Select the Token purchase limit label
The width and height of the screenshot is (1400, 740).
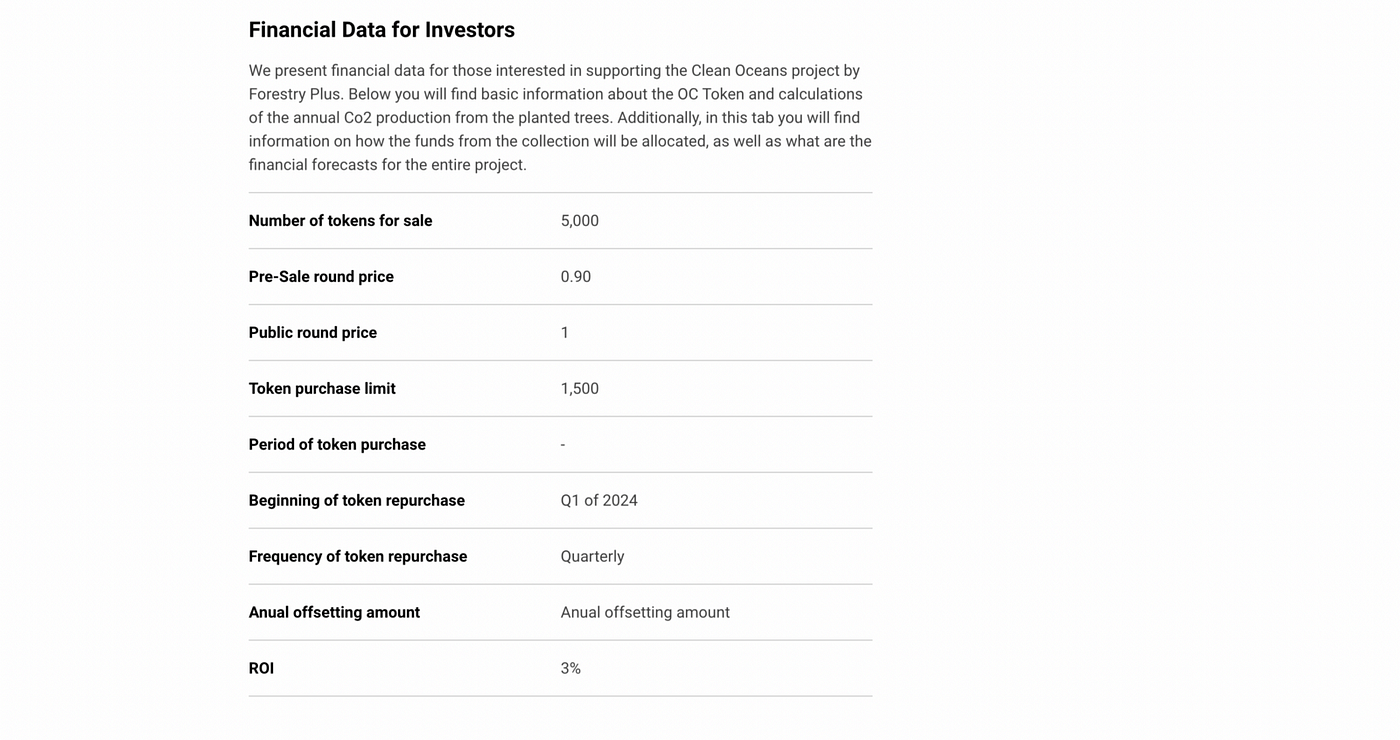tap(322, 389)
